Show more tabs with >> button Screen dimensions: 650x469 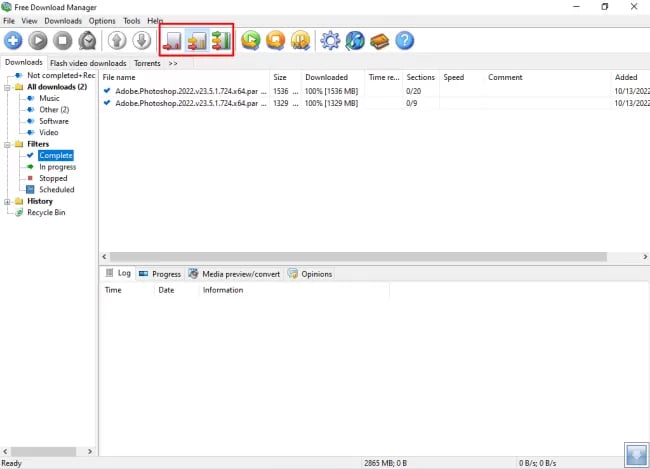[x=173, y=63]
